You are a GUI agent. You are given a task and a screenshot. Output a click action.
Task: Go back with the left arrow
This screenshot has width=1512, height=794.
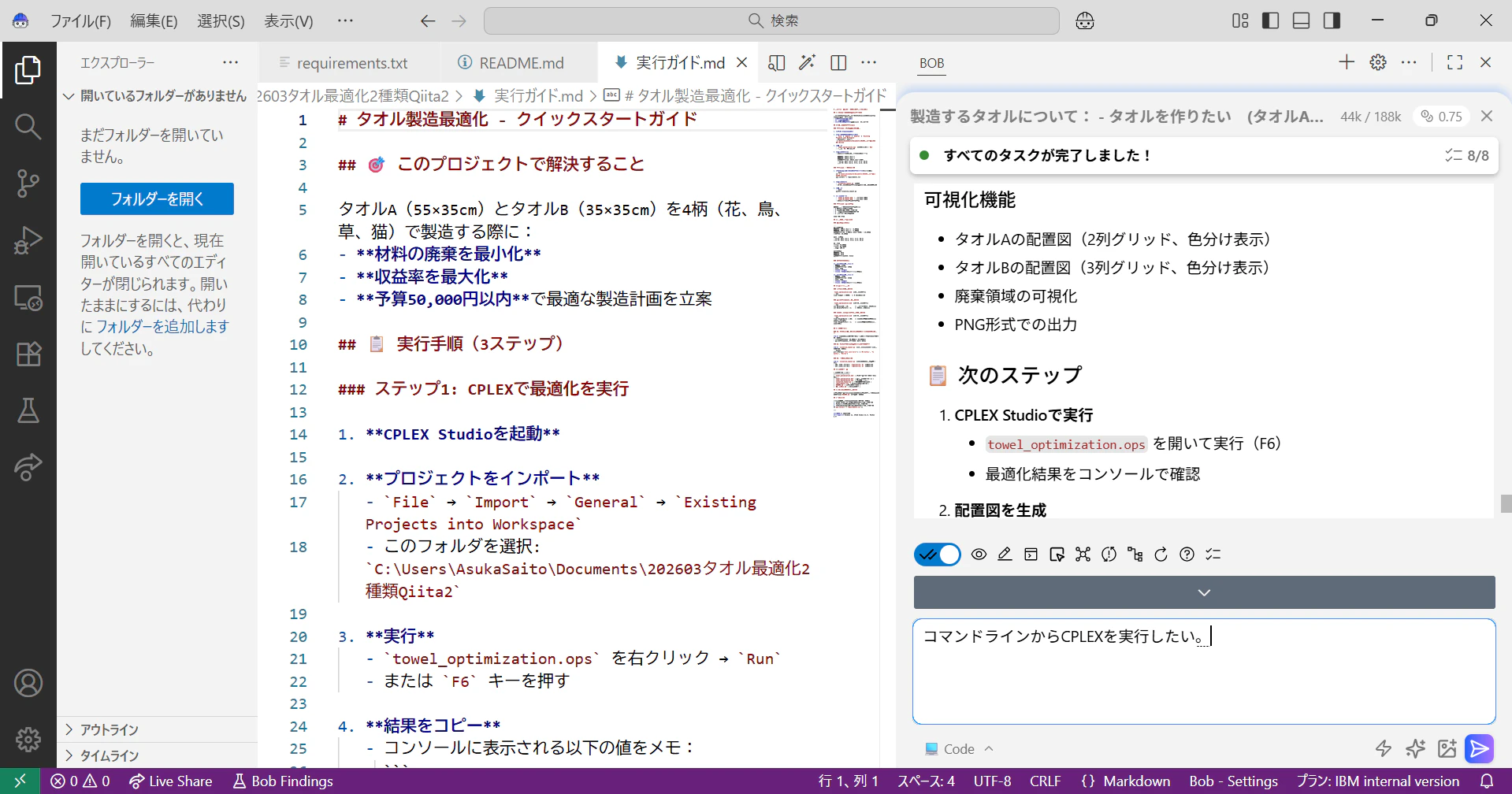(x=428, y=20)
